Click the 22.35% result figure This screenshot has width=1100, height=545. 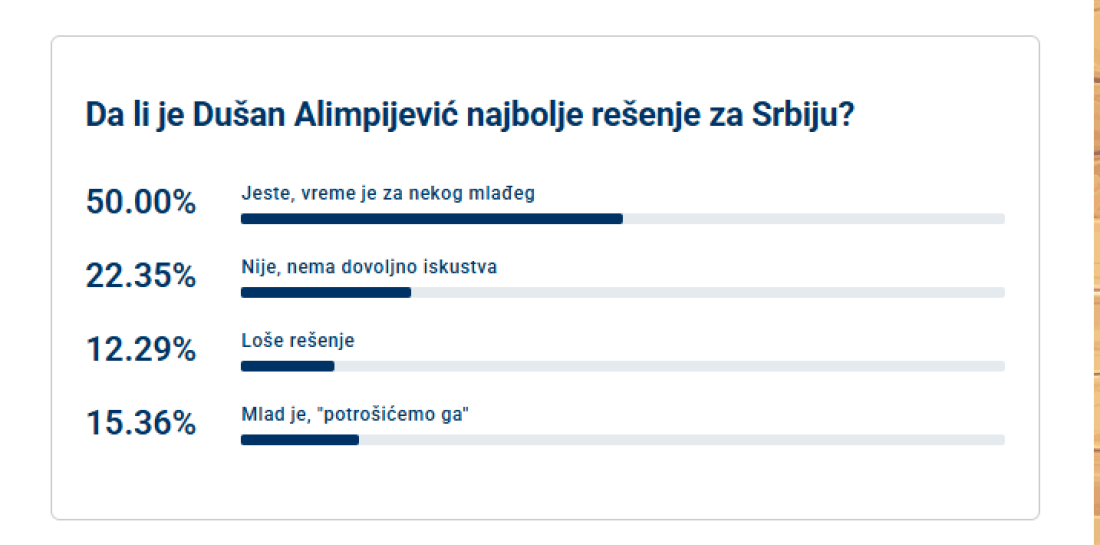pyautogui.click(x=141, y=276)
